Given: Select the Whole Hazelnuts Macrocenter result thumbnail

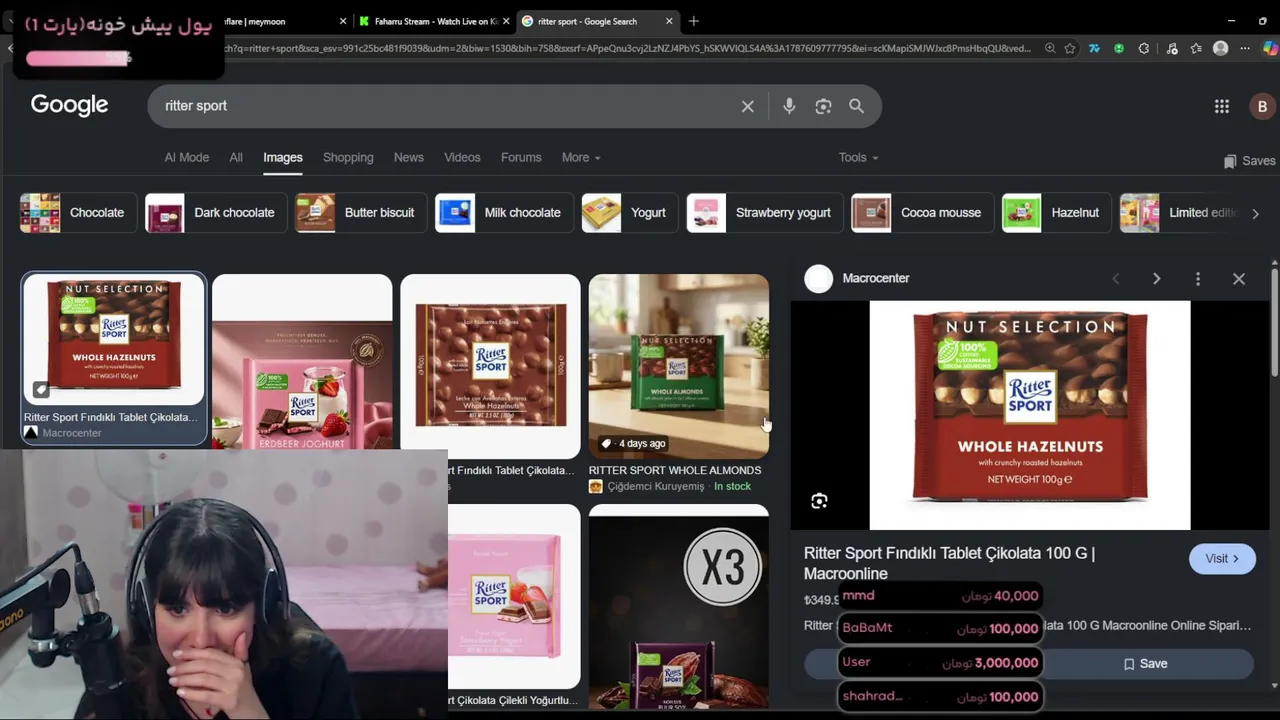Looking at the screenshot, I should coord(114,340).
